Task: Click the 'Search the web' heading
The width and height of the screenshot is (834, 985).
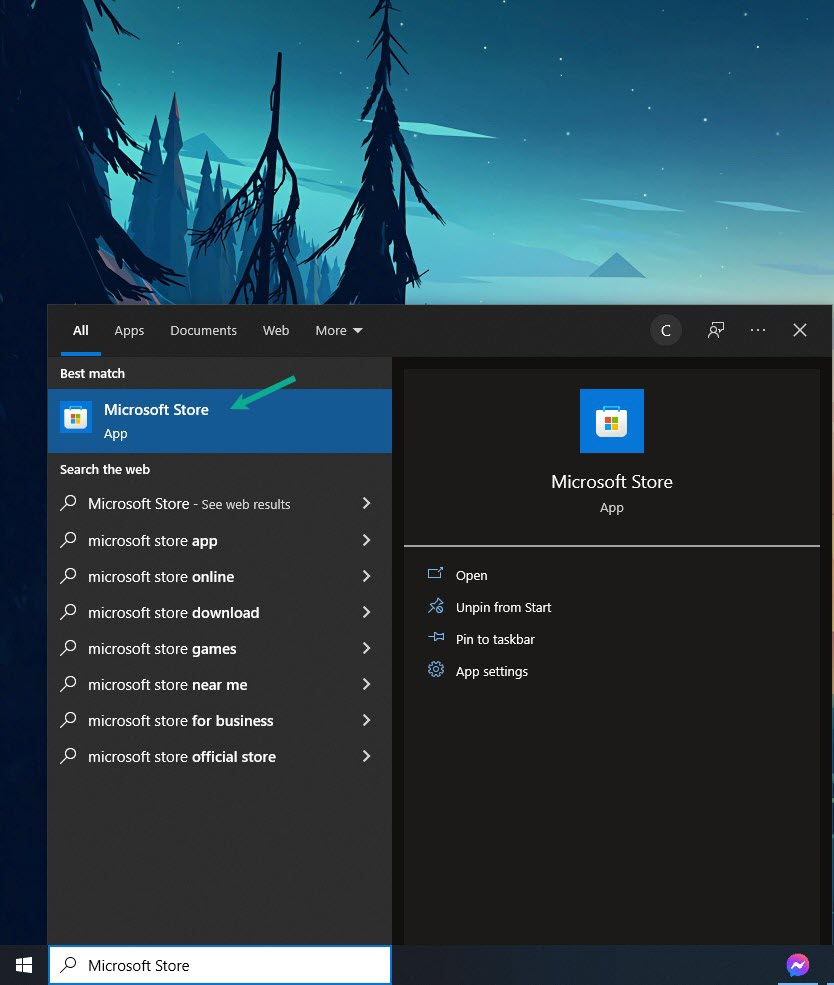Action: tap(105, 470)
